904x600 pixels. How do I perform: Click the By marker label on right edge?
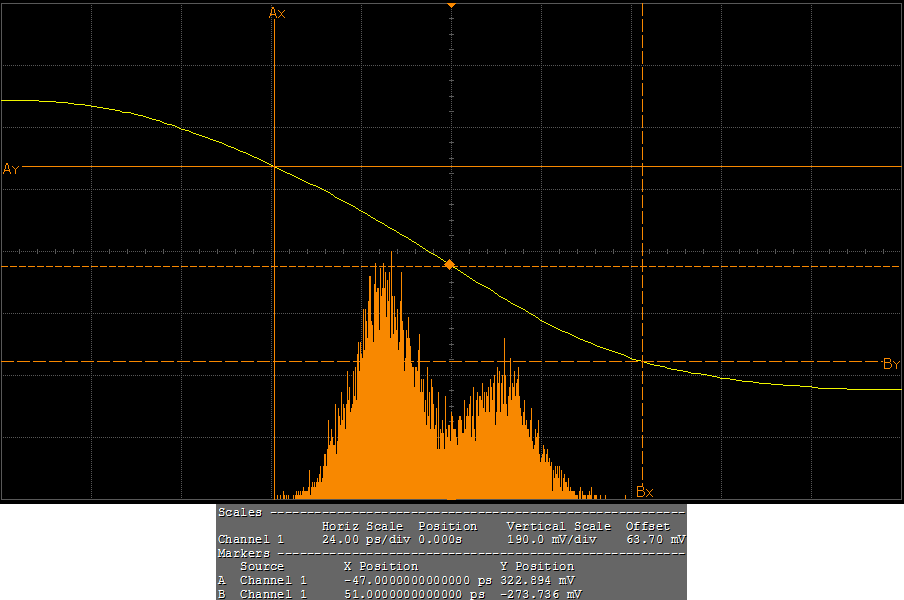891,364
